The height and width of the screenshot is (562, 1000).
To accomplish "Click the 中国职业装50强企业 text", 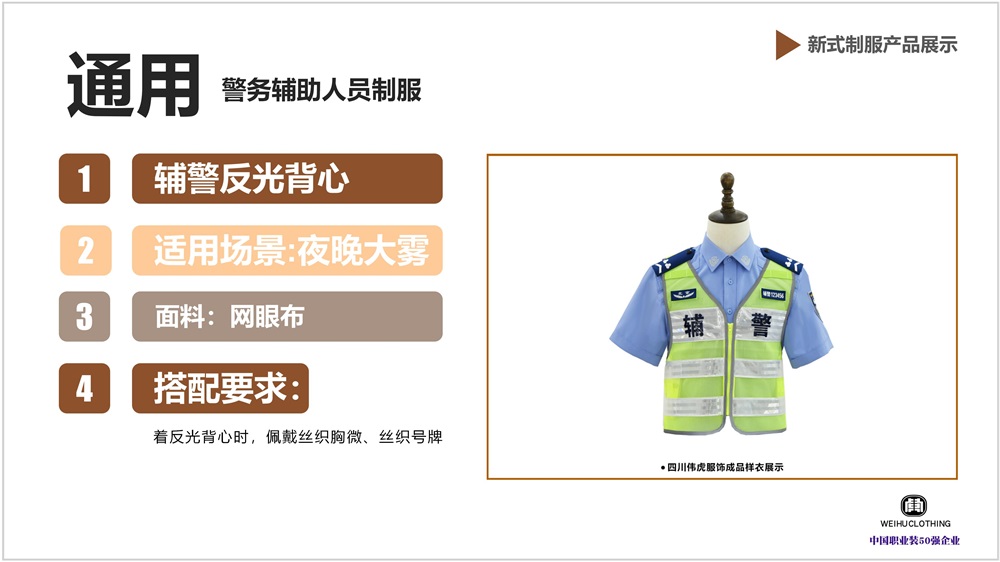I will [x=915, y=541].
